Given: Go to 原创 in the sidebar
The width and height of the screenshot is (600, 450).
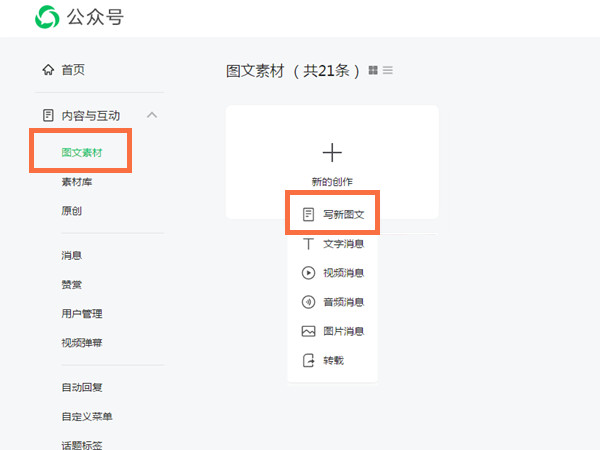Looking at the screenshot, I should 71,211.
